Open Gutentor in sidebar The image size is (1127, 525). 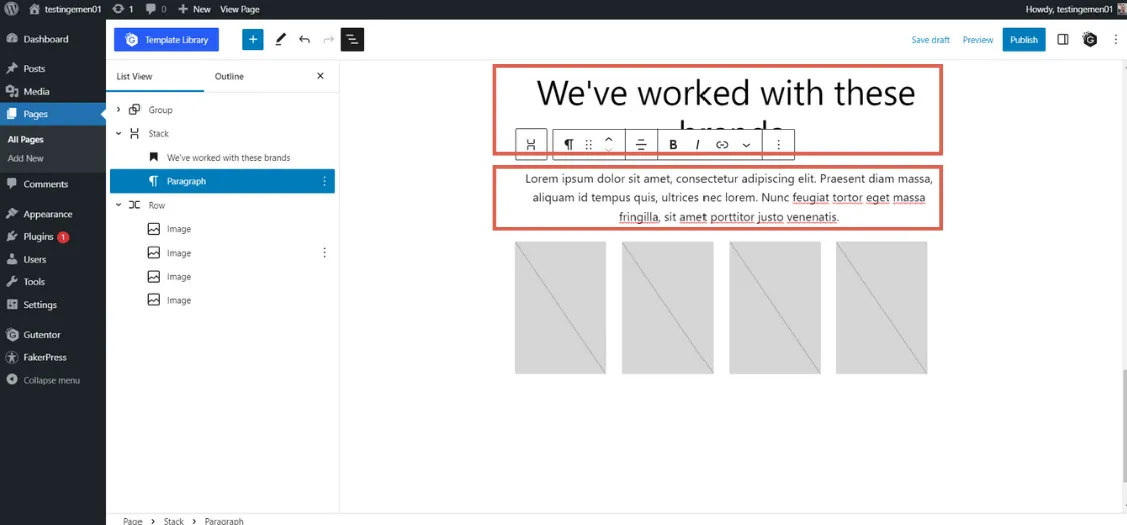[x=52, y=334]
